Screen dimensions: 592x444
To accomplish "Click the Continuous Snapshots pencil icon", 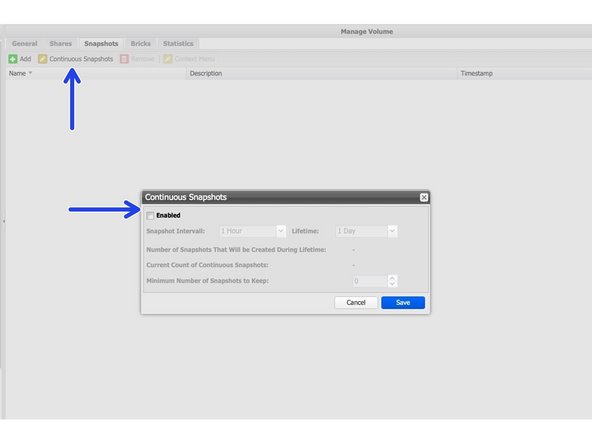I will pyautogui.click(x=42, y=59).
